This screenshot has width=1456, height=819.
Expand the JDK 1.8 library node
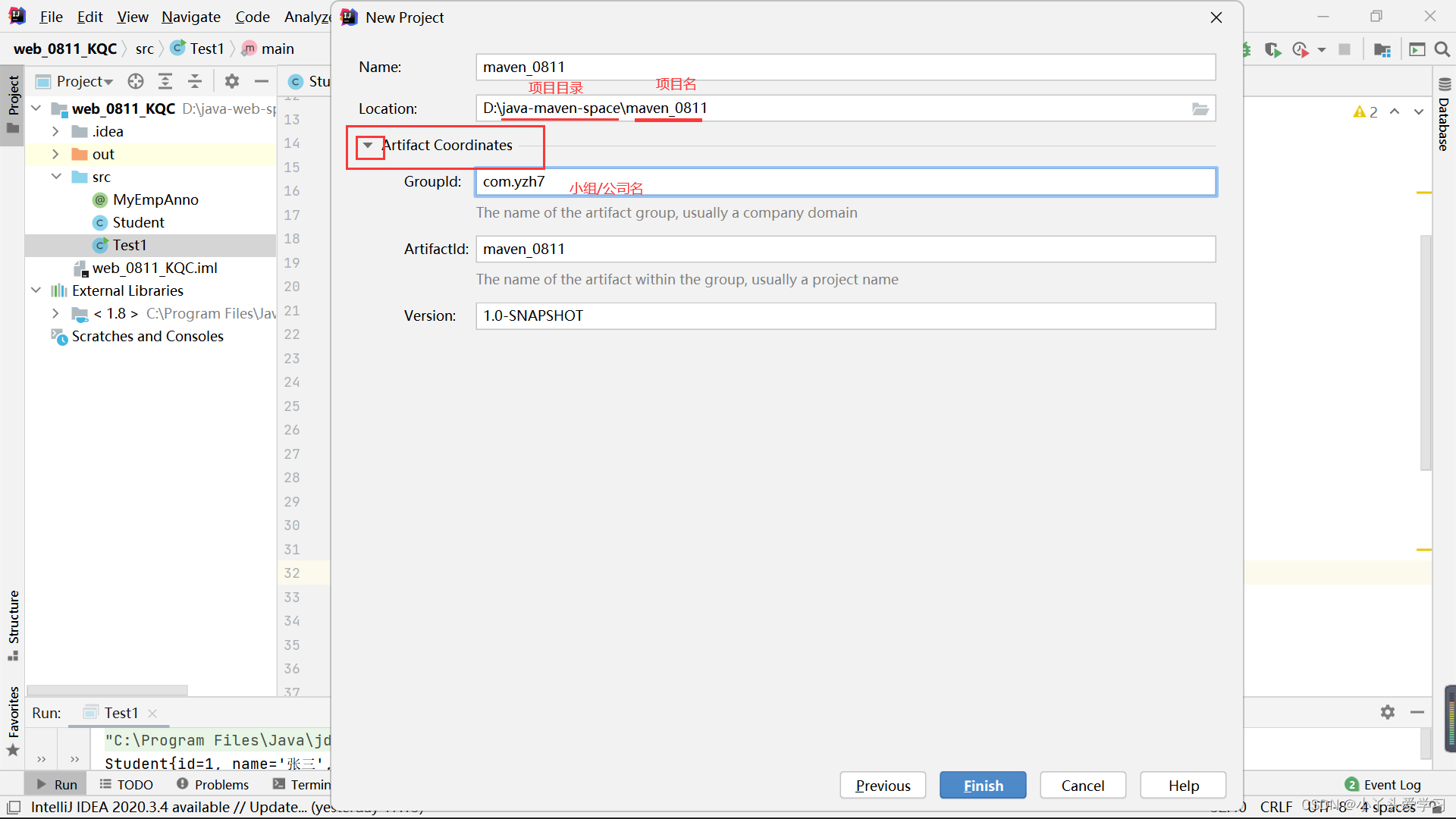click(x=55, y=313)
